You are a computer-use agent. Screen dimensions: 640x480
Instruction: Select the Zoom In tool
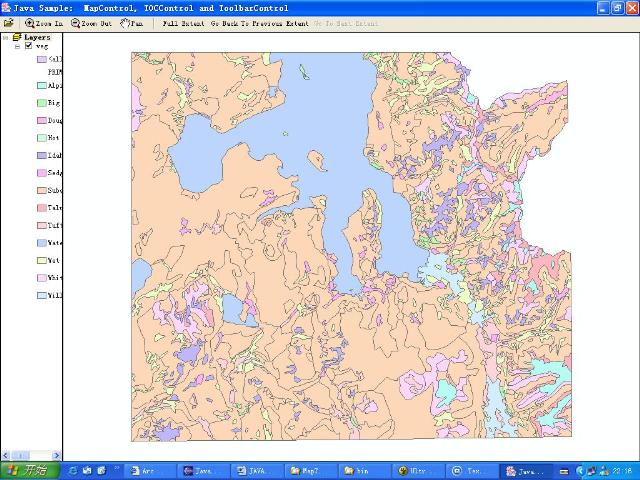pos(44,23)
